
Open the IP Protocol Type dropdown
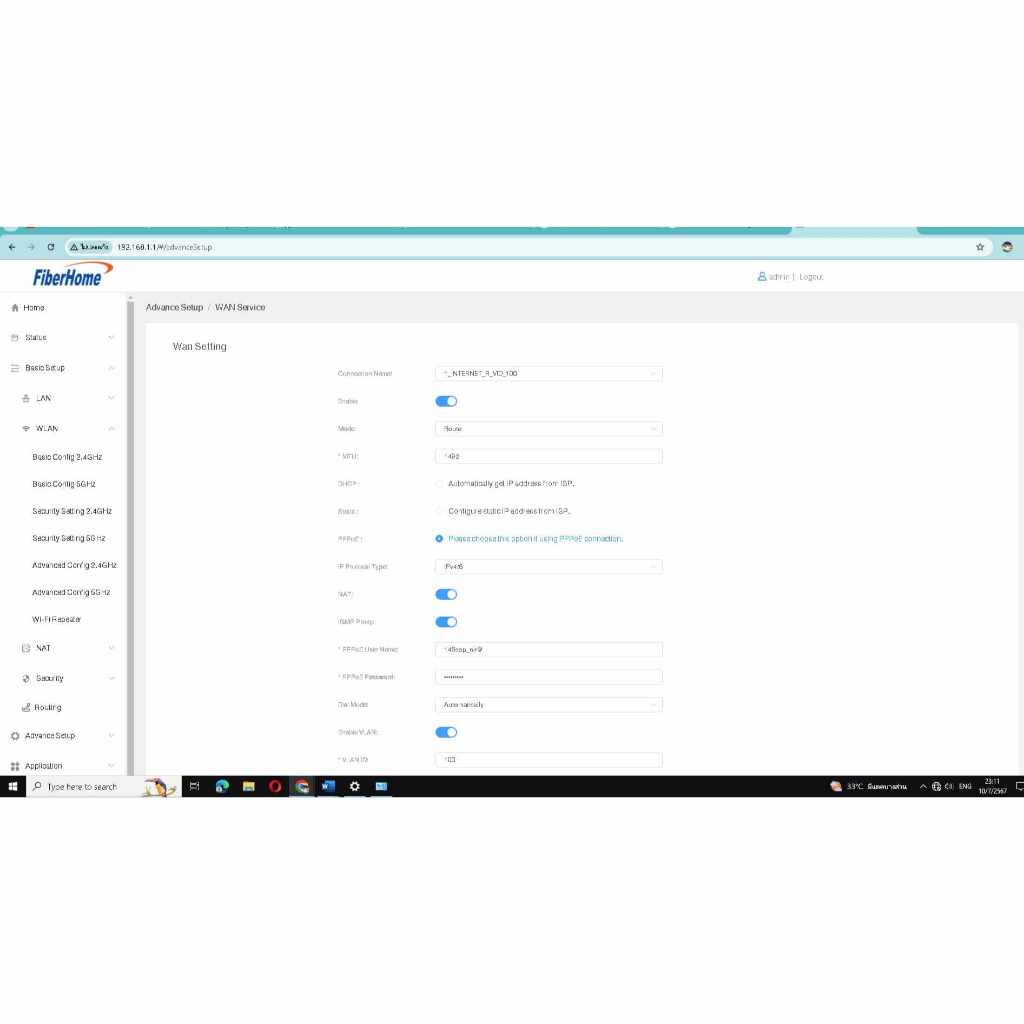549,567
